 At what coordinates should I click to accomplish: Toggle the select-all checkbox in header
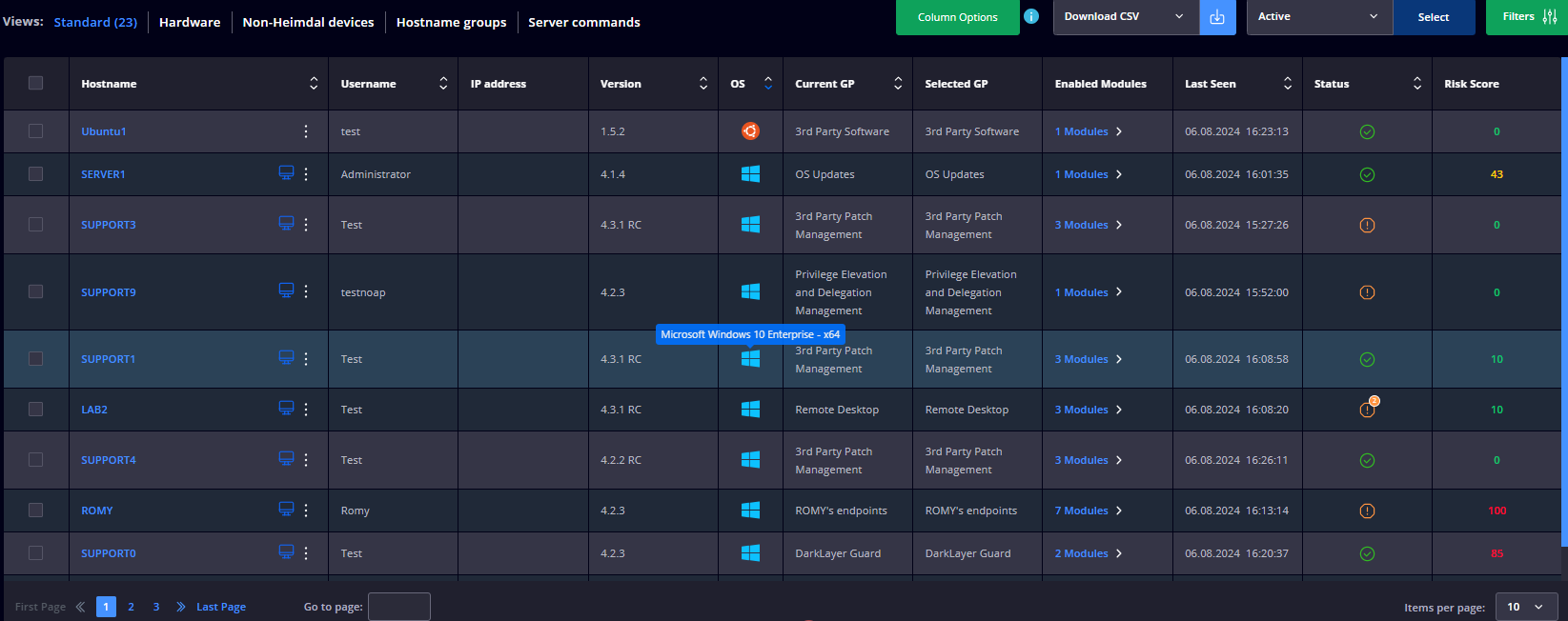(36, 83)
